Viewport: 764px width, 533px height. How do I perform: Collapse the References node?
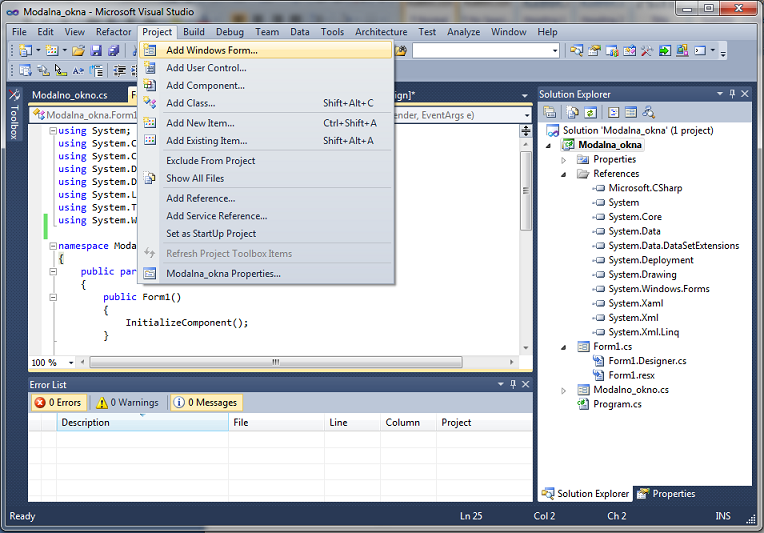564,174
